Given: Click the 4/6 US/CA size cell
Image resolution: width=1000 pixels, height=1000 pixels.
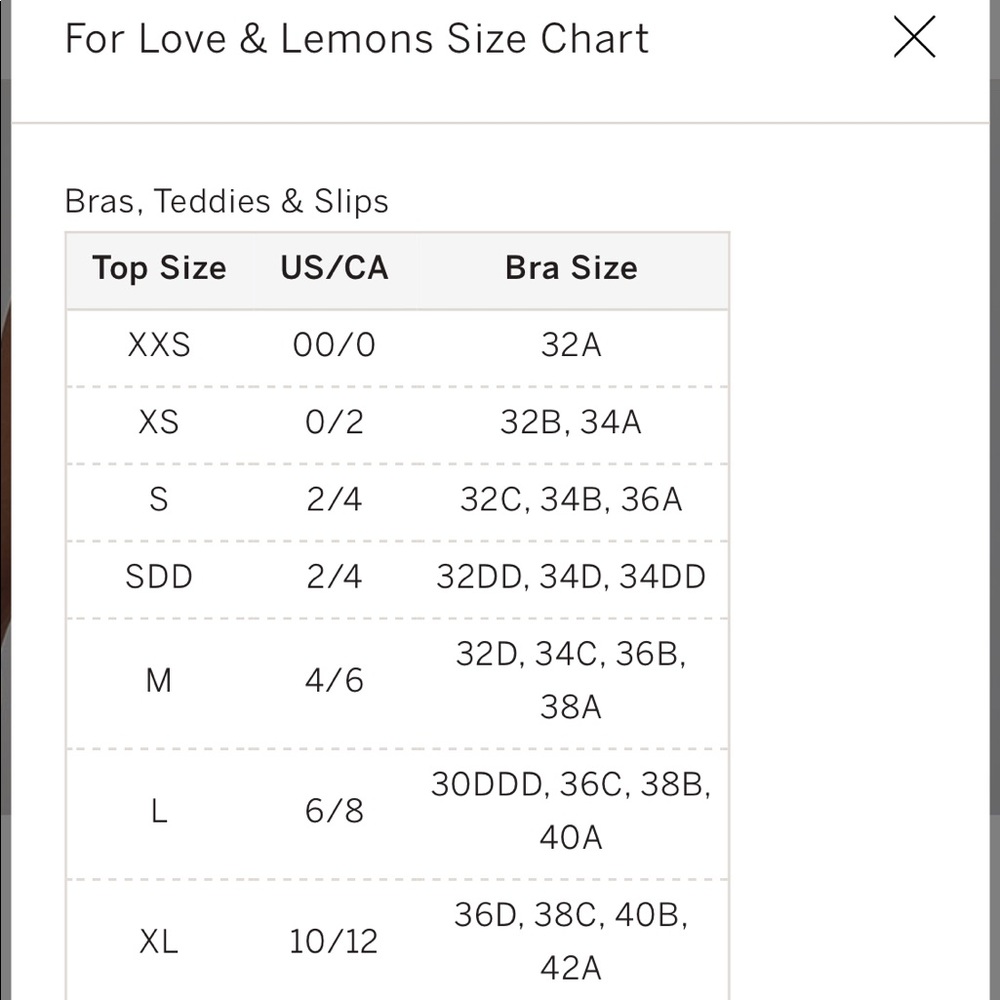Looking at the screenshot, I should click(x=334, y=680).
